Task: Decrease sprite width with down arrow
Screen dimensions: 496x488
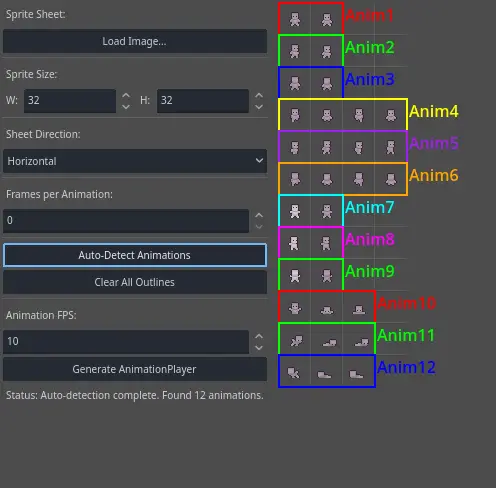Action: [126, 107]
